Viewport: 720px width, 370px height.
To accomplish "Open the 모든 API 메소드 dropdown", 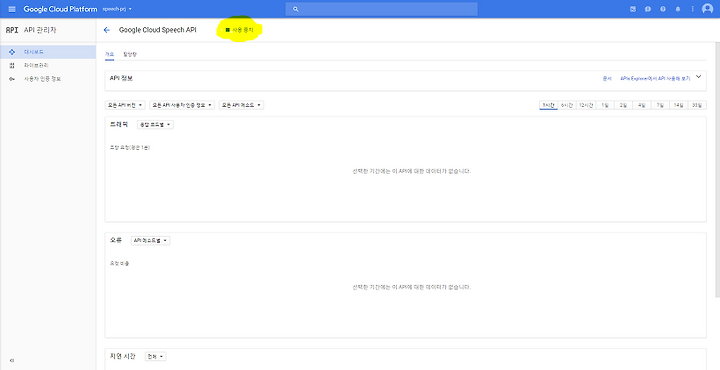I will (x=242, y=105).
